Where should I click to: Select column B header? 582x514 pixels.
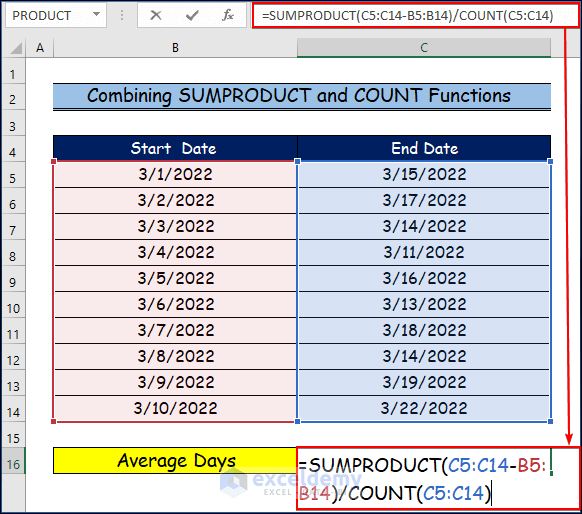coord(175,48)
